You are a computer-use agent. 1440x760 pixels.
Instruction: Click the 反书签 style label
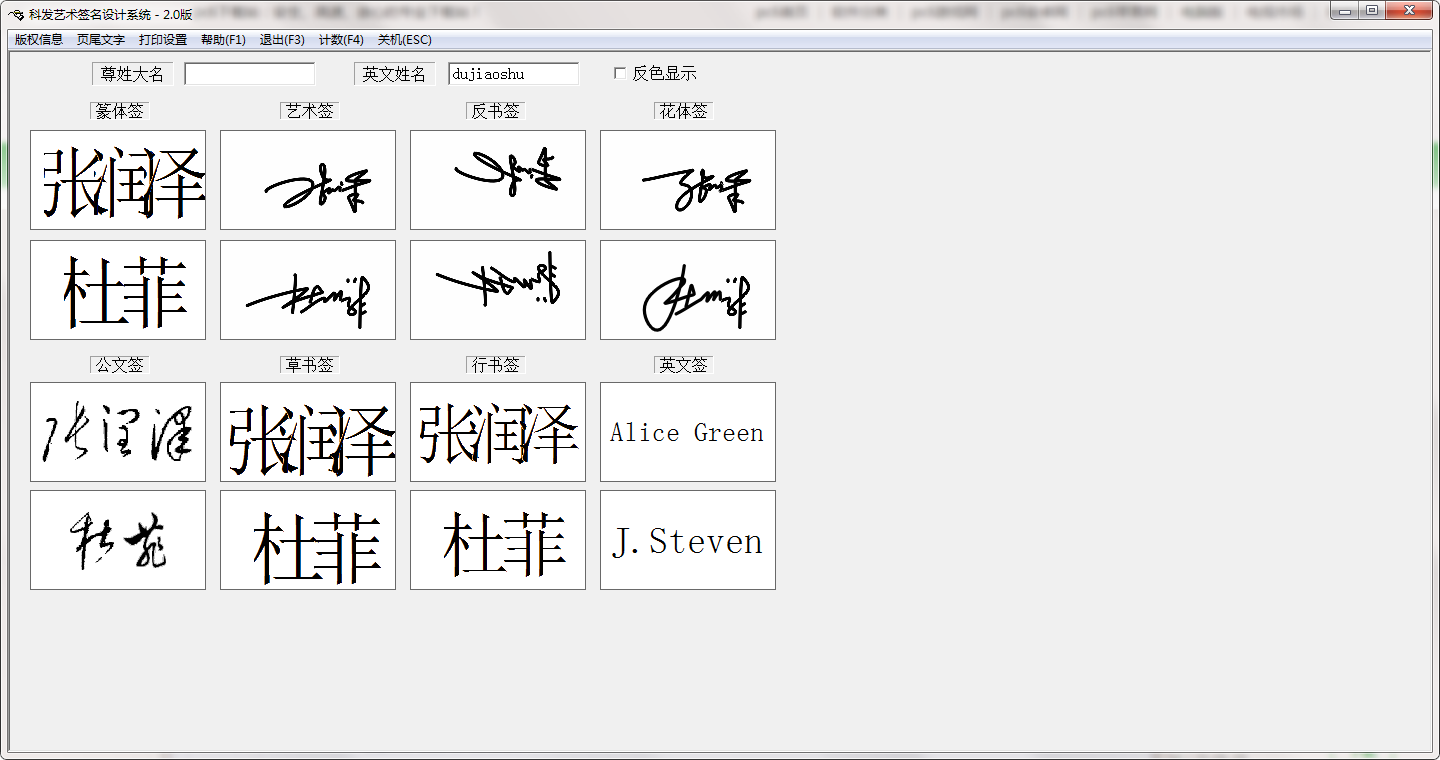pyautogui.click(x=495, y=111)
